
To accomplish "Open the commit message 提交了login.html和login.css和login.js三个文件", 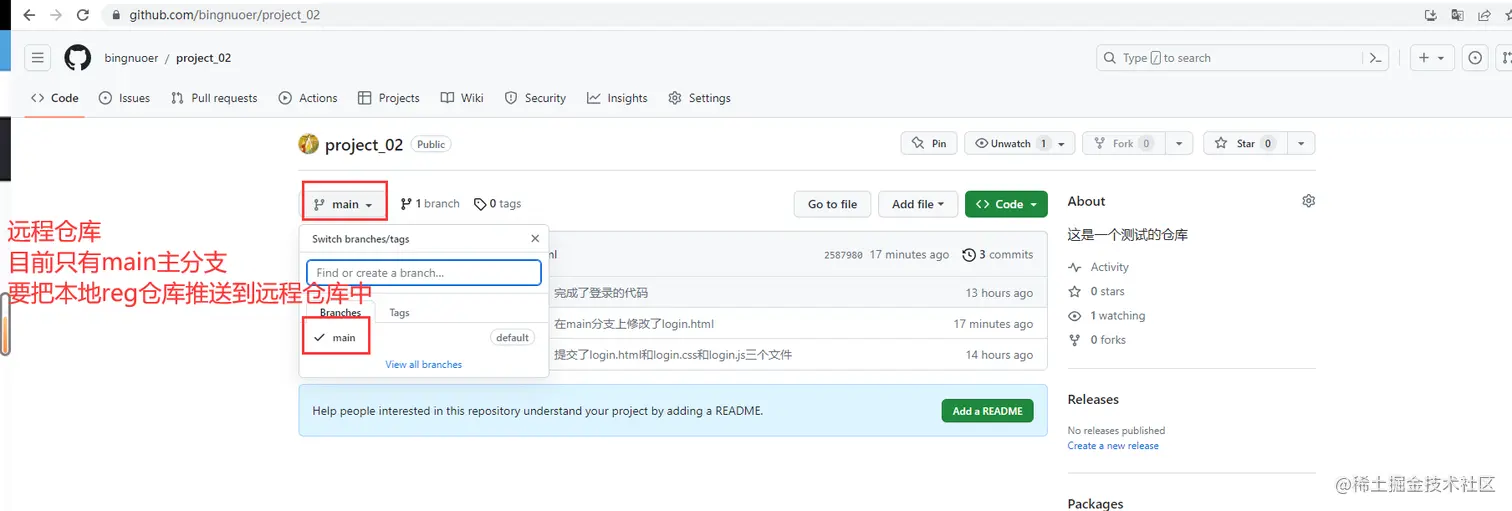I will click(x=673, y=355).
